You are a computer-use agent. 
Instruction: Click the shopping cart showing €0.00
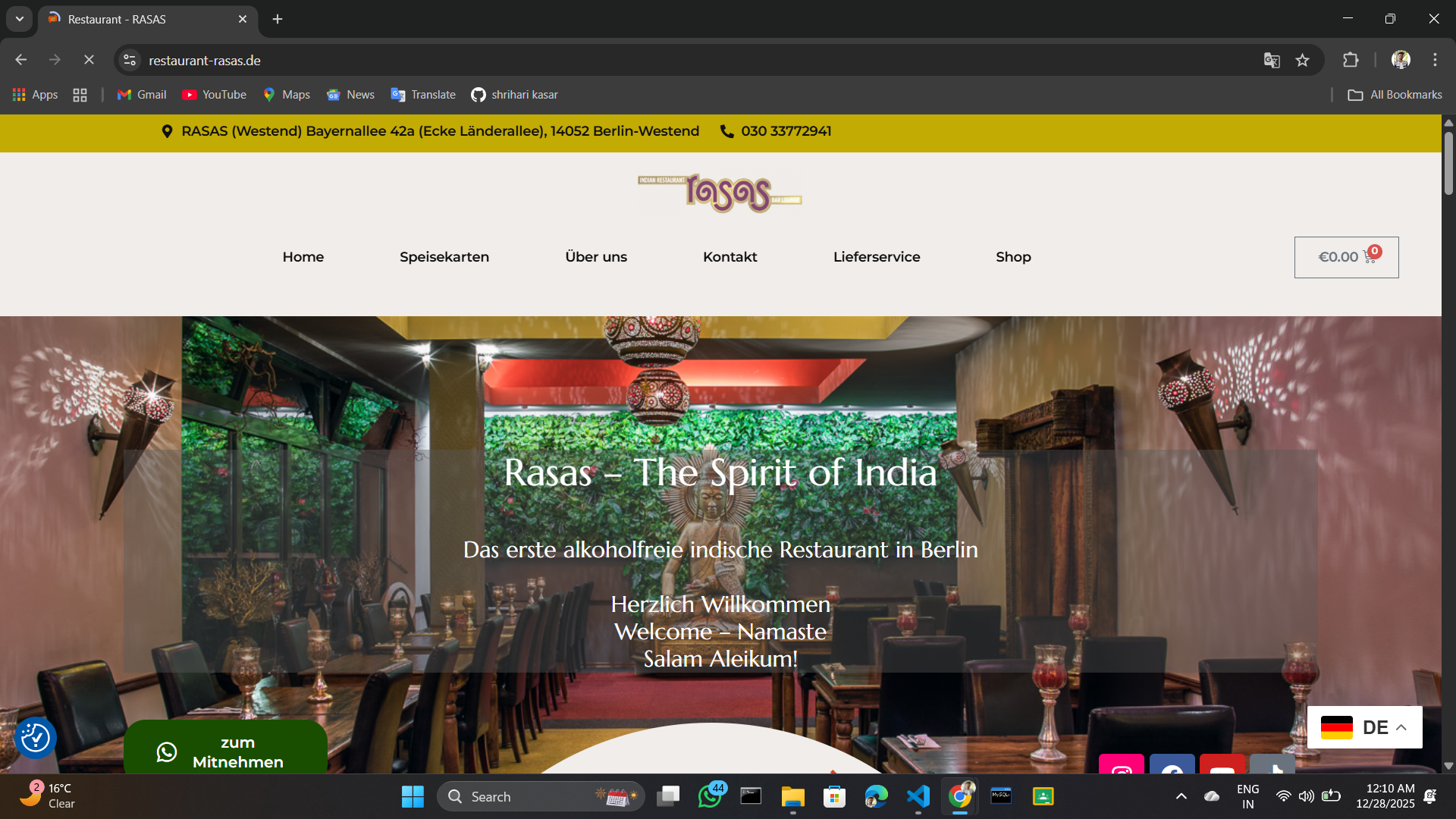click(x=1346, y=257)
